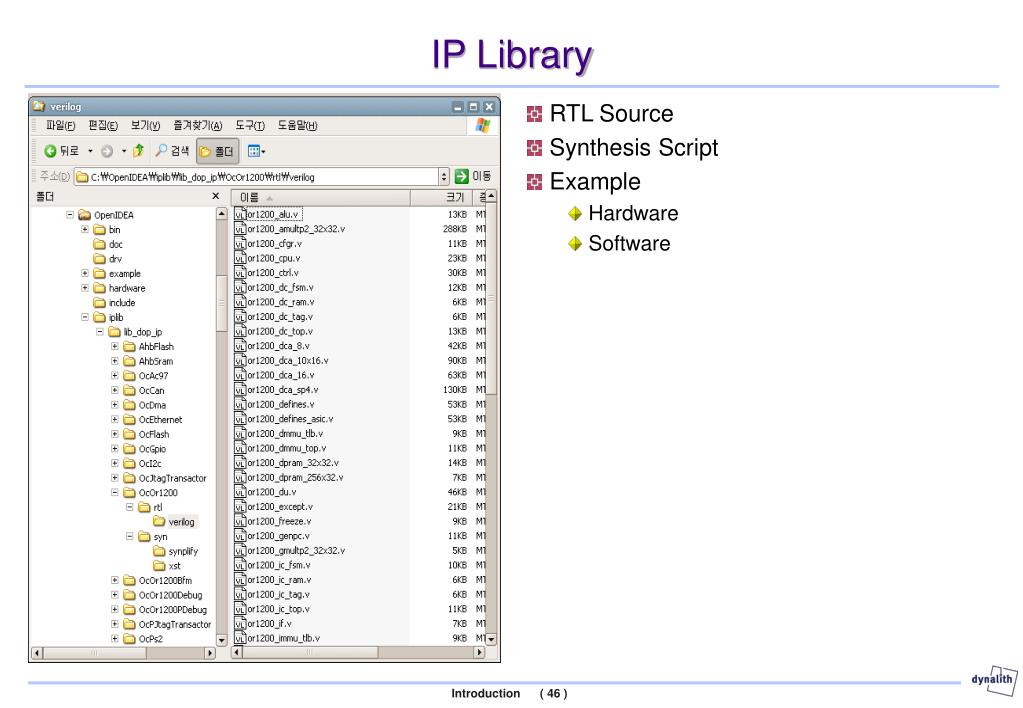Open the address bar dropdown
The width and height of the screenshot is (1023, 708).
(x=444, y=177)
